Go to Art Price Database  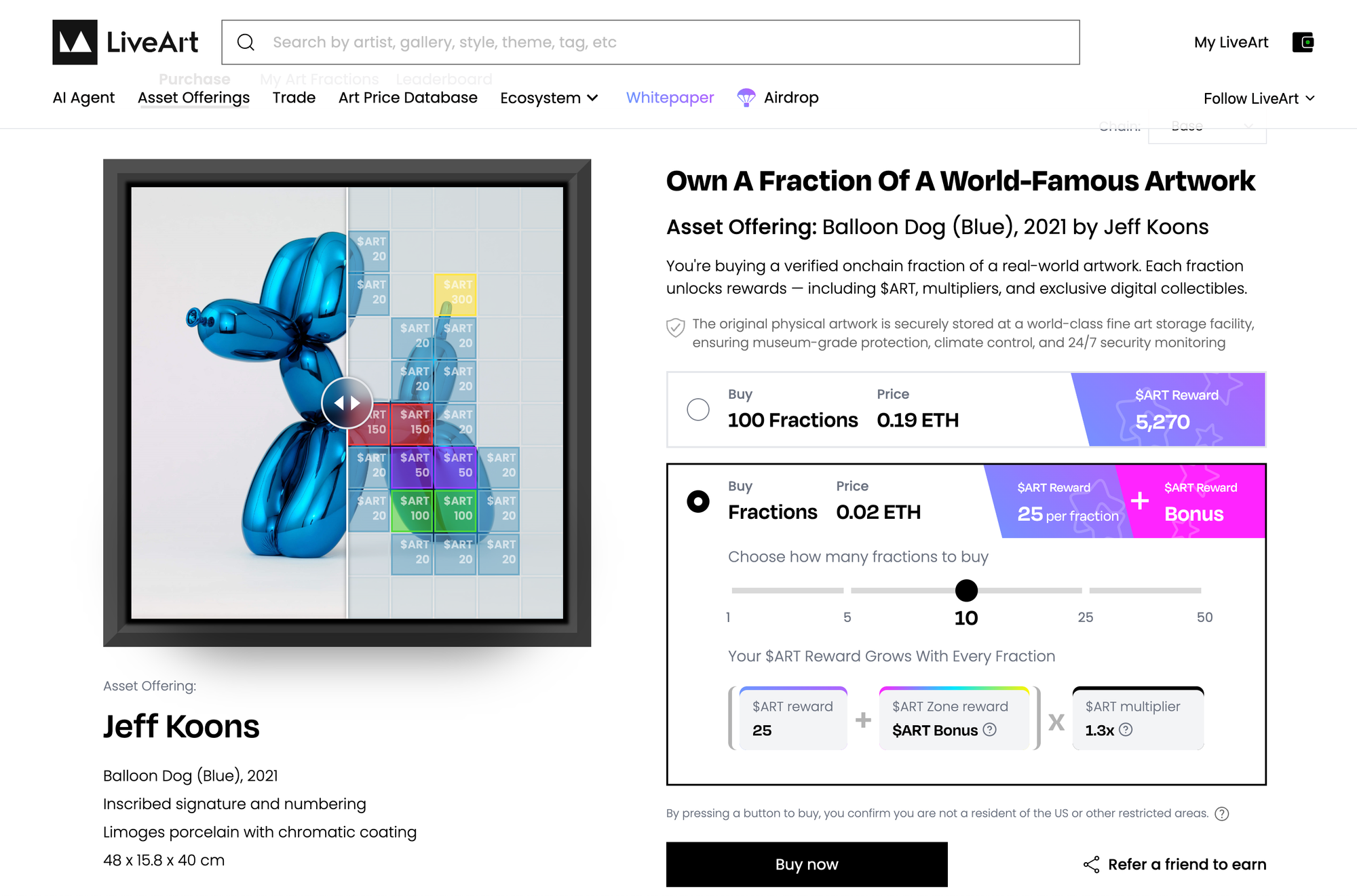tap(408, 98)
